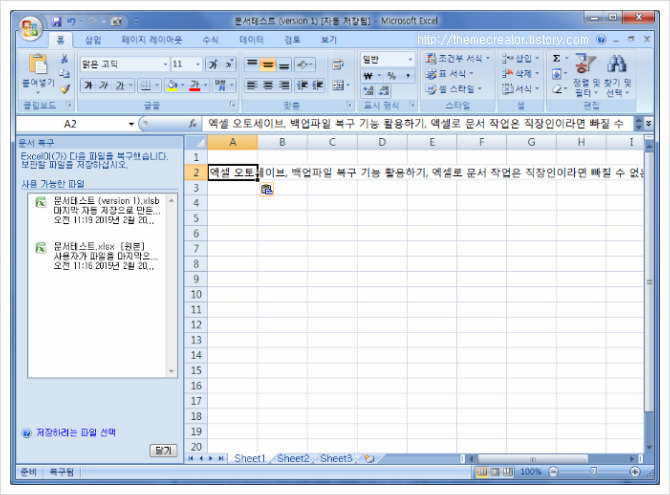Increase indent icon
The width and height of the screenshot is (670, 495).
(x=317, y=85)
